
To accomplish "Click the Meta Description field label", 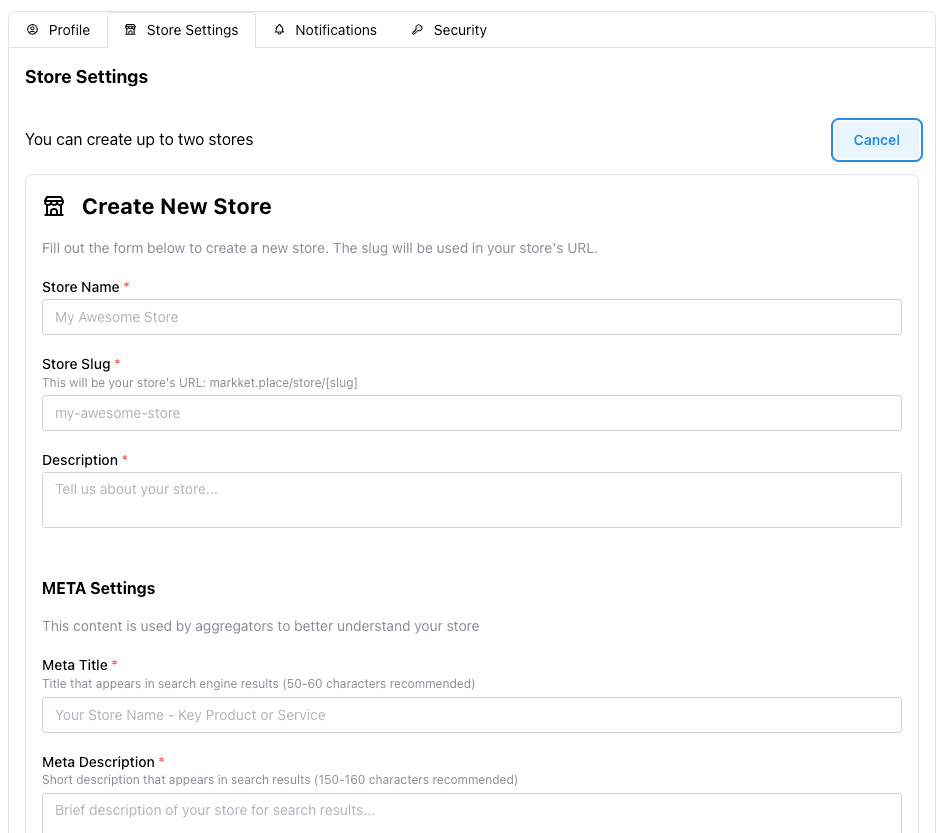I will click(x=98, y=762).
